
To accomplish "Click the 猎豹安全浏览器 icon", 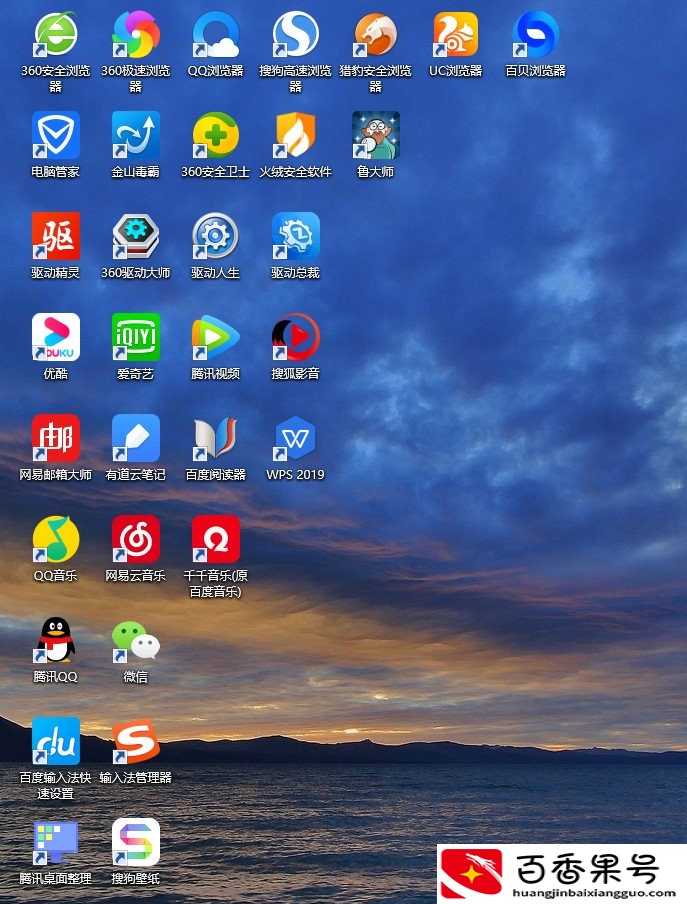I will pos(376,35).
